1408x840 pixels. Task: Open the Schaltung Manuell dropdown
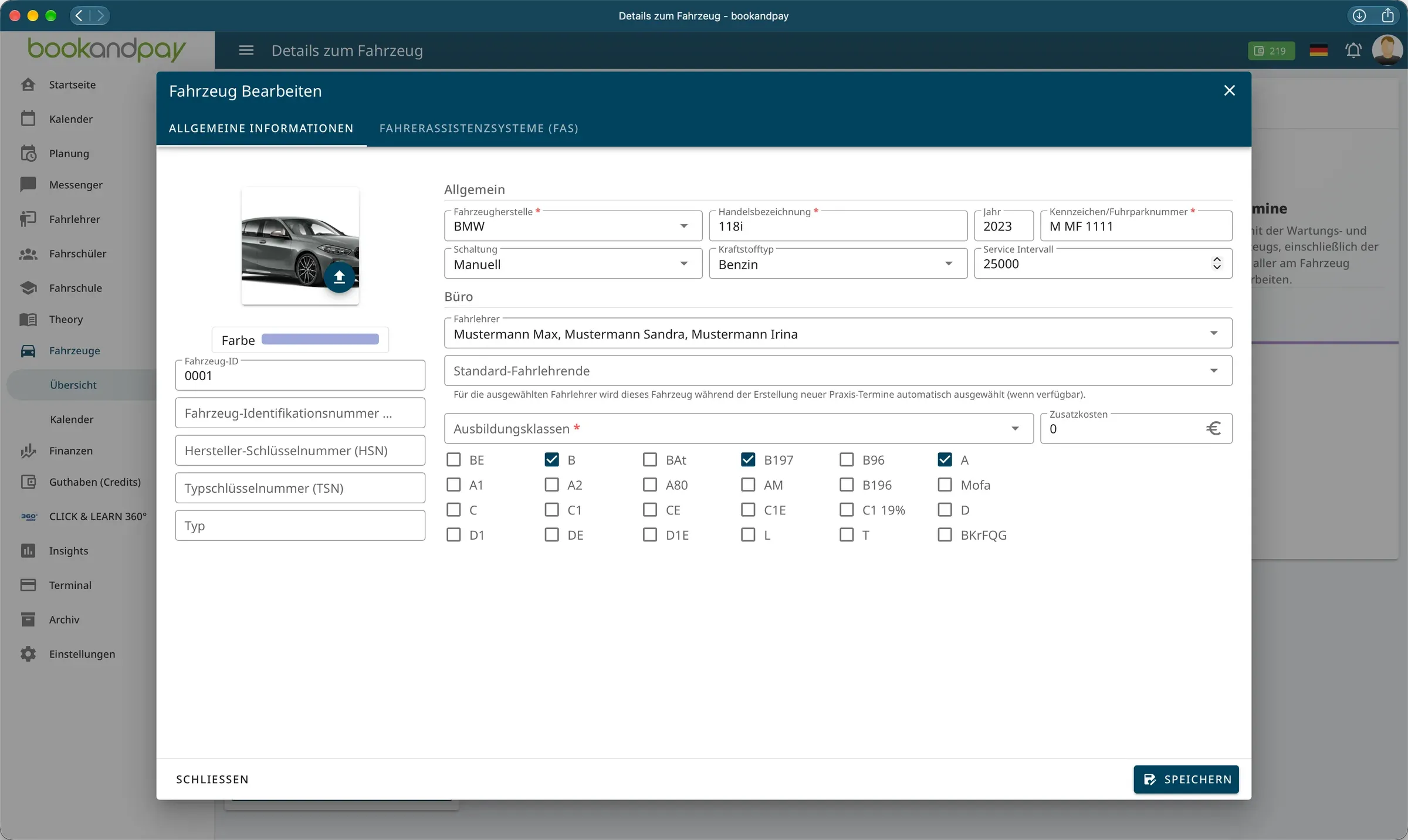coord(573,264)
